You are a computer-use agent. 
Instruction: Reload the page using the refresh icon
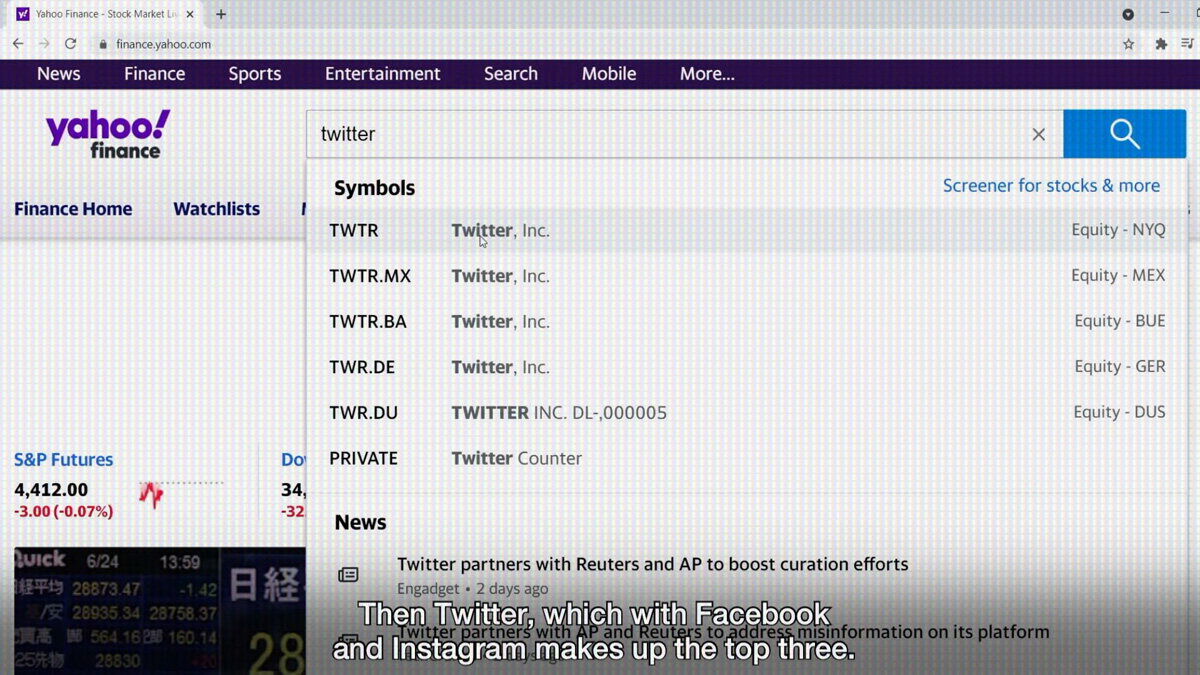70,44
